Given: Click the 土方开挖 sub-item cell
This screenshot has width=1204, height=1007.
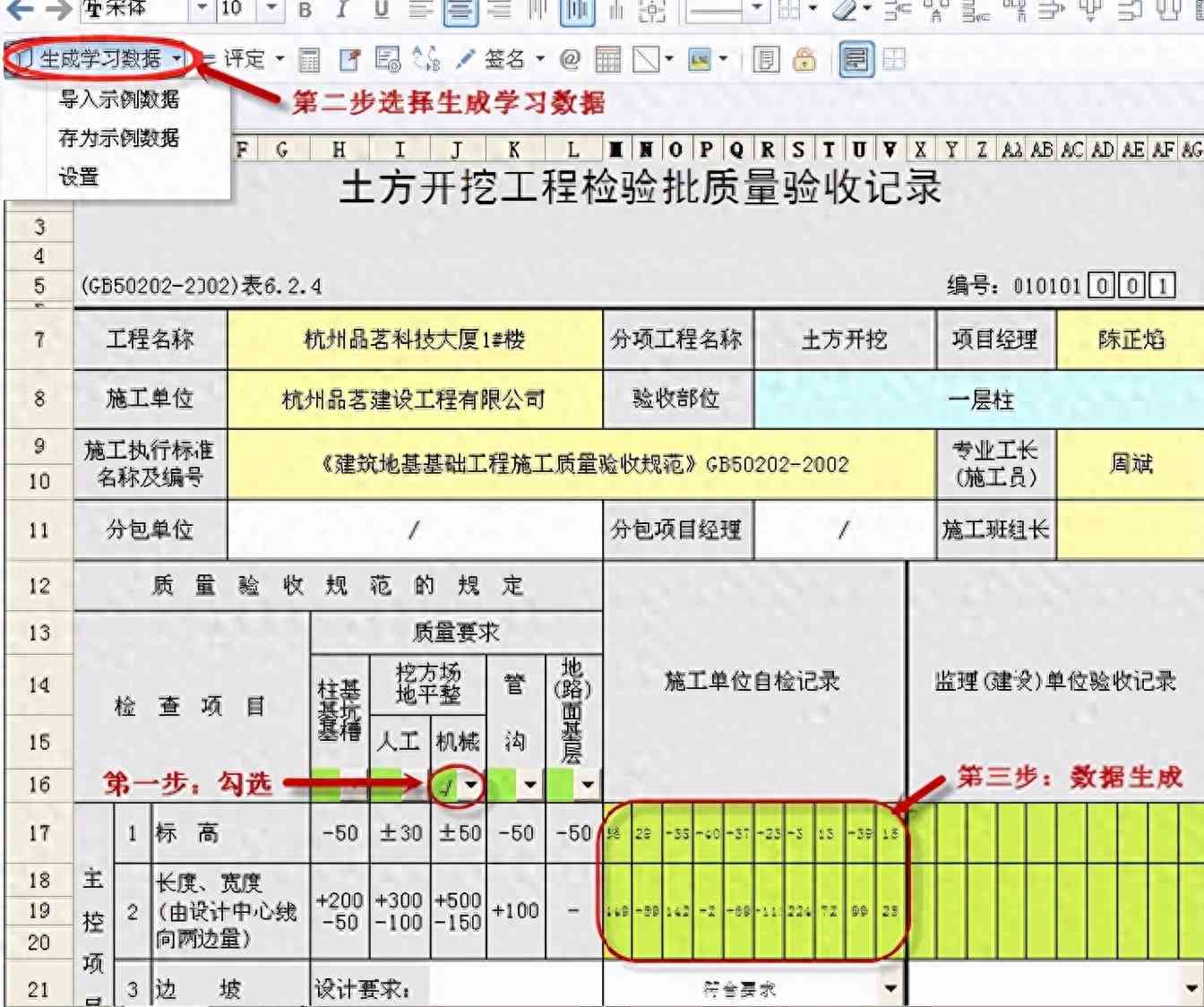Looking at the screenshot, I should tap(844, 340).
